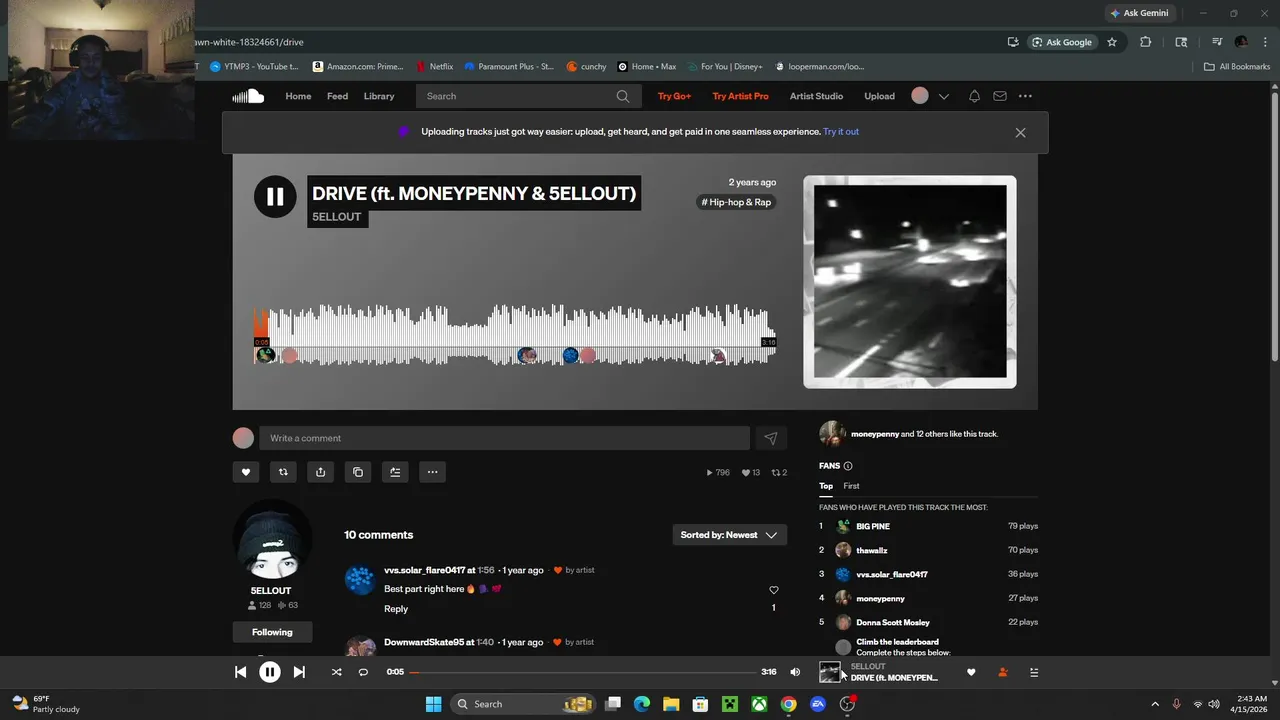Viewport: 1280px width, 720px height.
Task: Switch to the First fans tab
Action: tap(851, 486)
